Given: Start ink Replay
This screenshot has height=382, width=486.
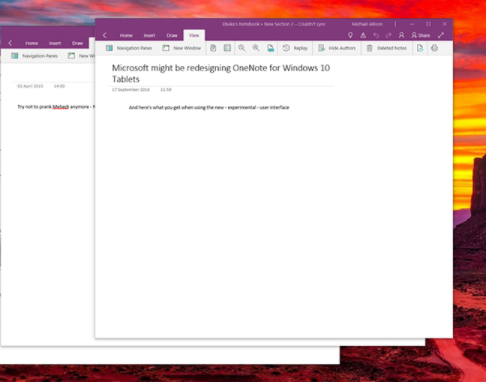Looking at the screenshot, I should (x=295, y=48).
